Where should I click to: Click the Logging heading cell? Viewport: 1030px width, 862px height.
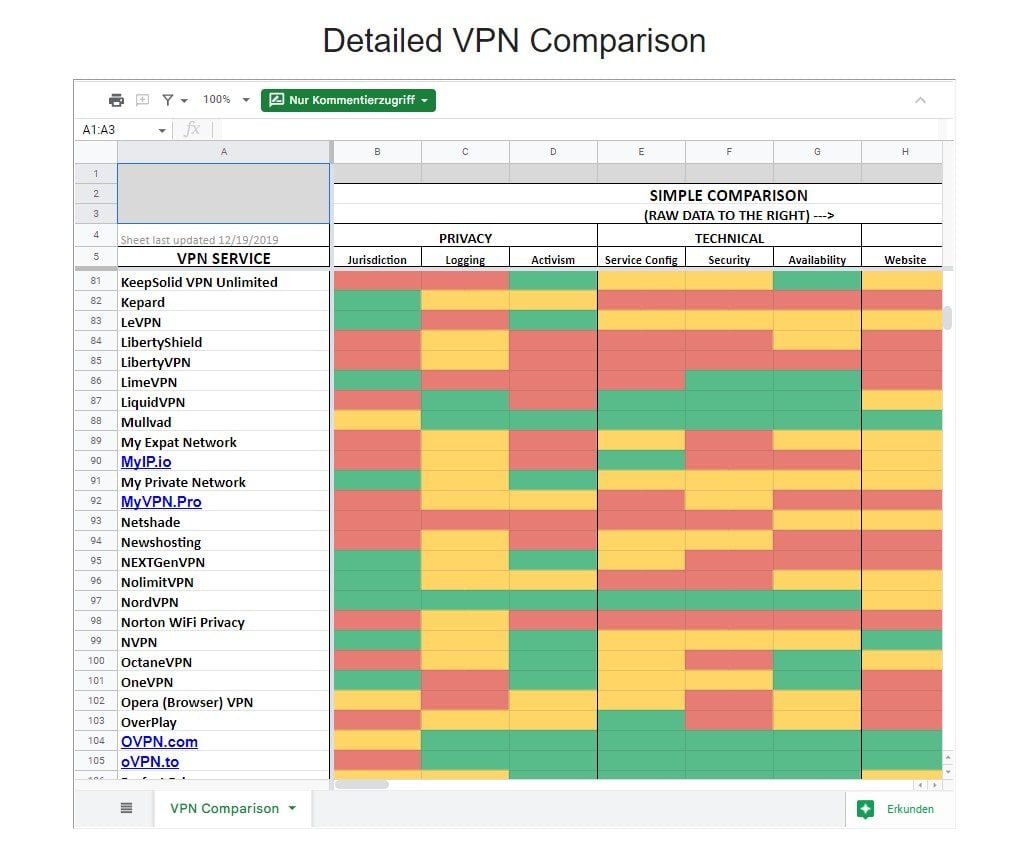[465, 260]
